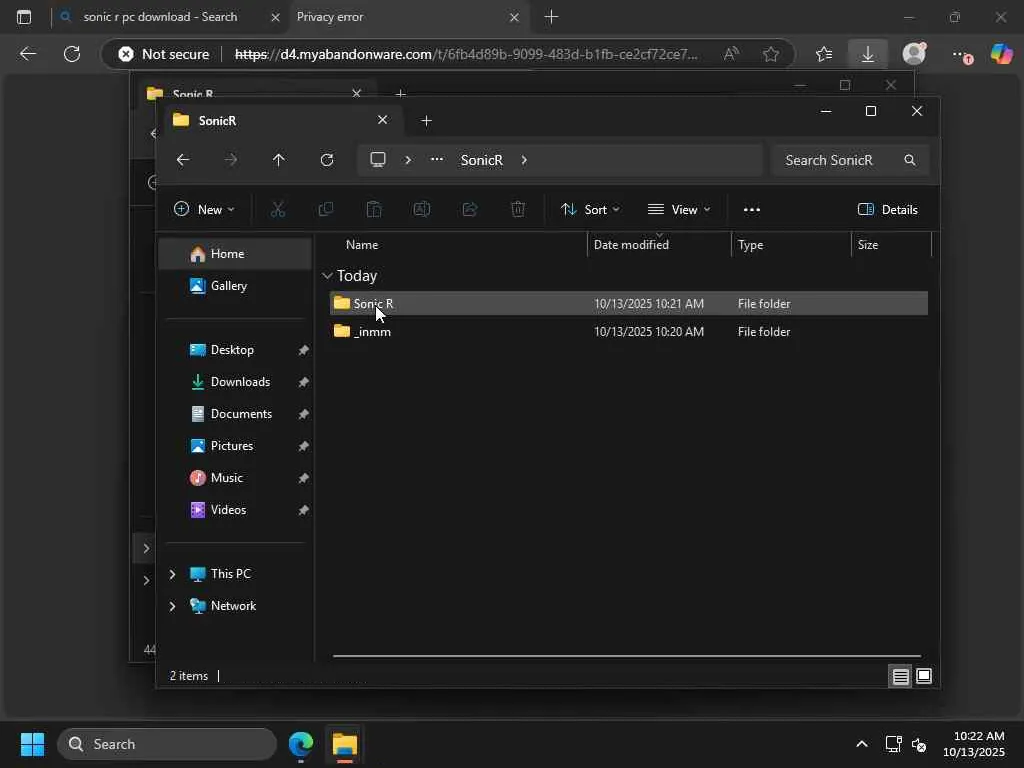Click the File Explorer back arrow
This screenshot has width=1024, height=768.
pos(182,160)
